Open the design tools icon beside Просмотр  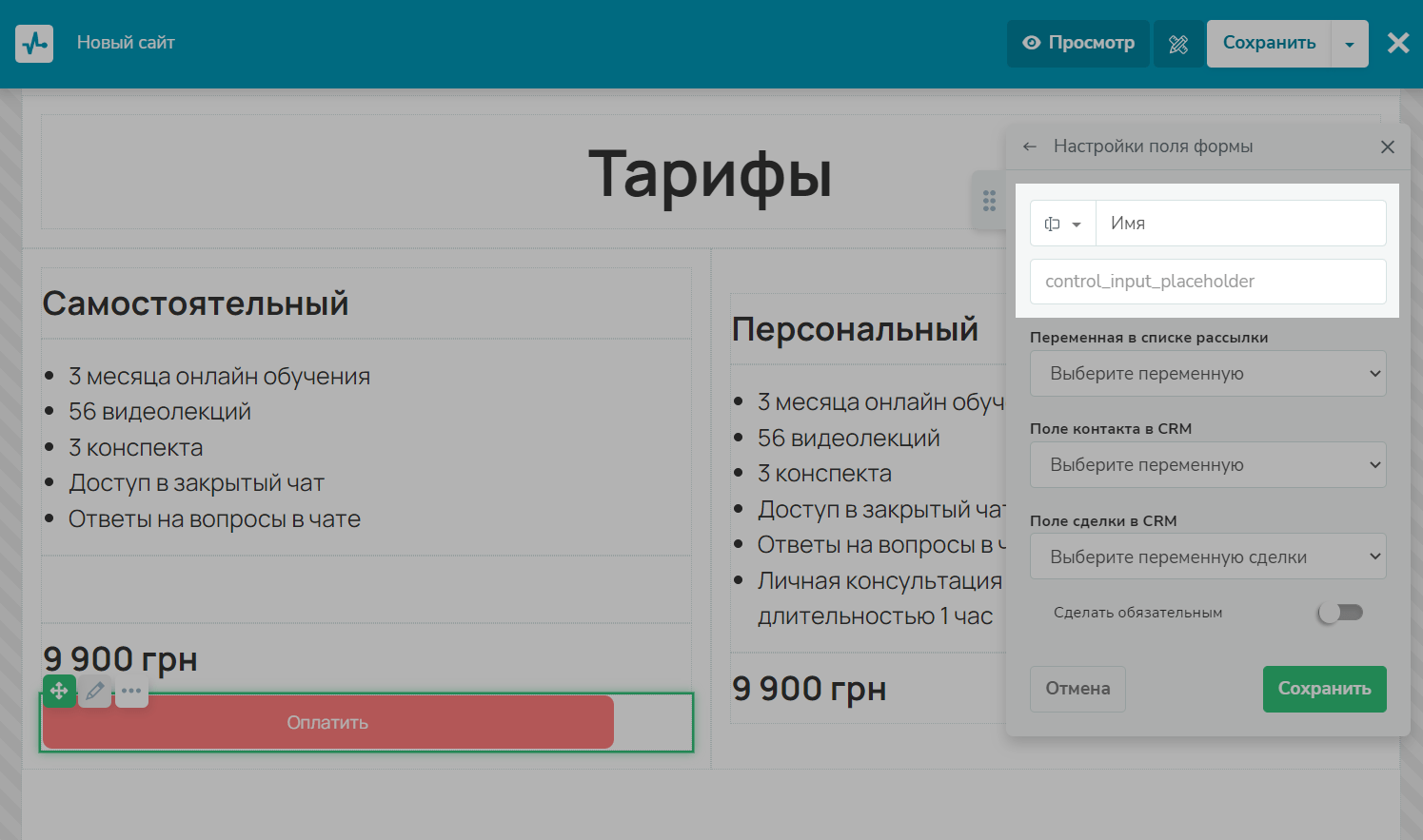coord(1178,44)
